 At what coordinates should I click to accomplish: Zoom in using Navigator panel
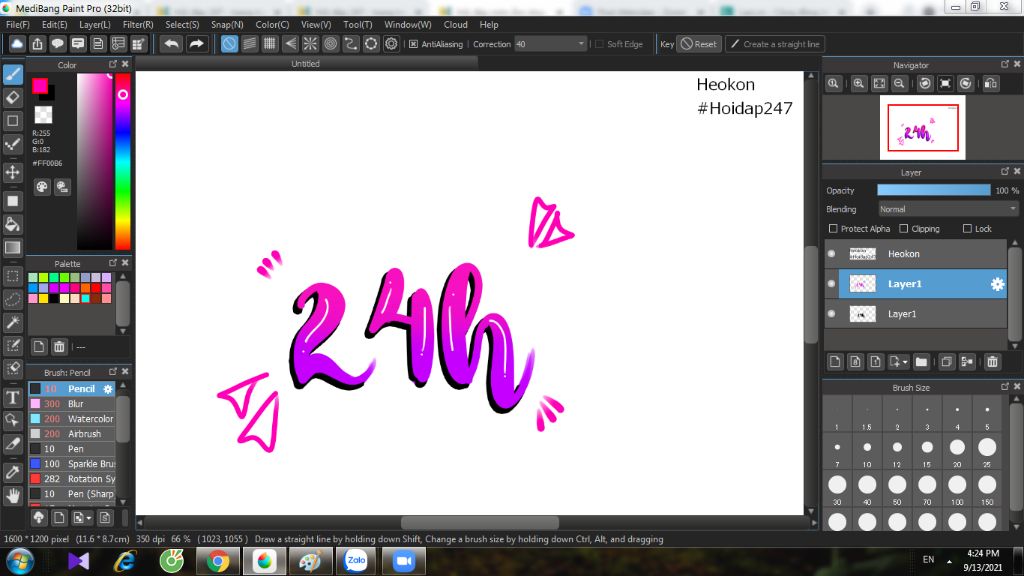[859, 84]
